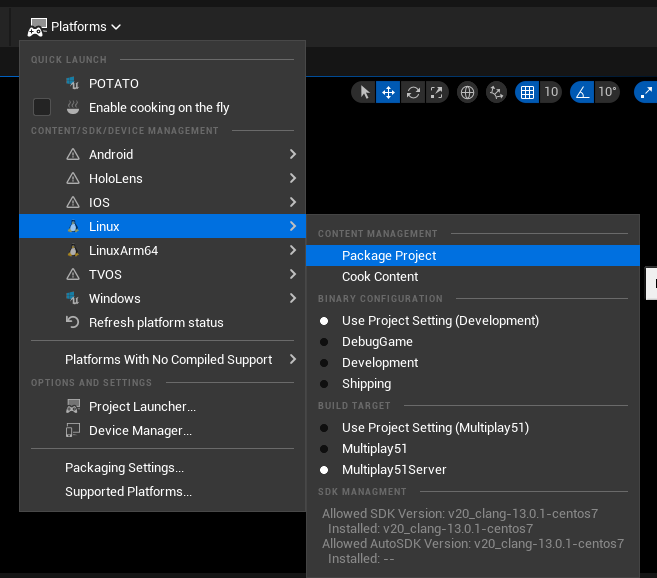Toggle grid snapping icon
Viewport: 657px width, 578px height.
(x=528, y=93)
